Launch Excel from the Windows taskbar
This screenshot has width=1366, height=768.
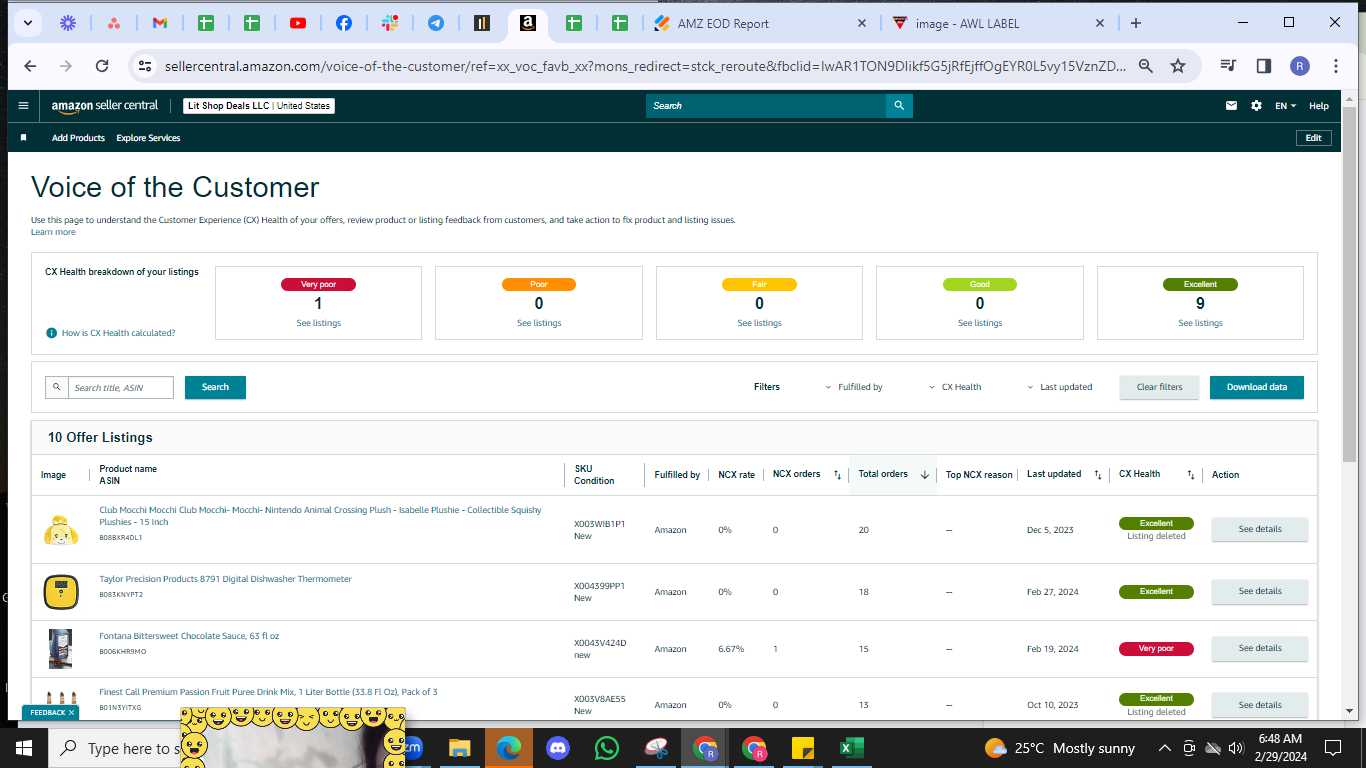pyautogui.click(x=851, y=748)
